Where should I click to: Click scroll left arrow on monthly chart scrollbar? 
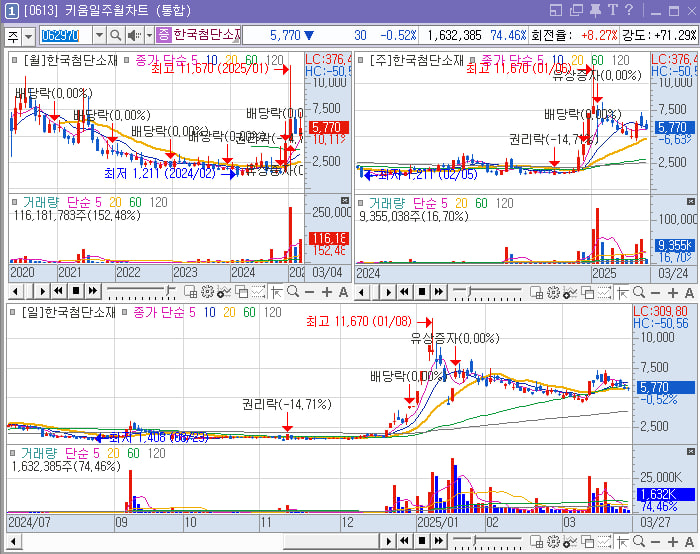[16, 292]
